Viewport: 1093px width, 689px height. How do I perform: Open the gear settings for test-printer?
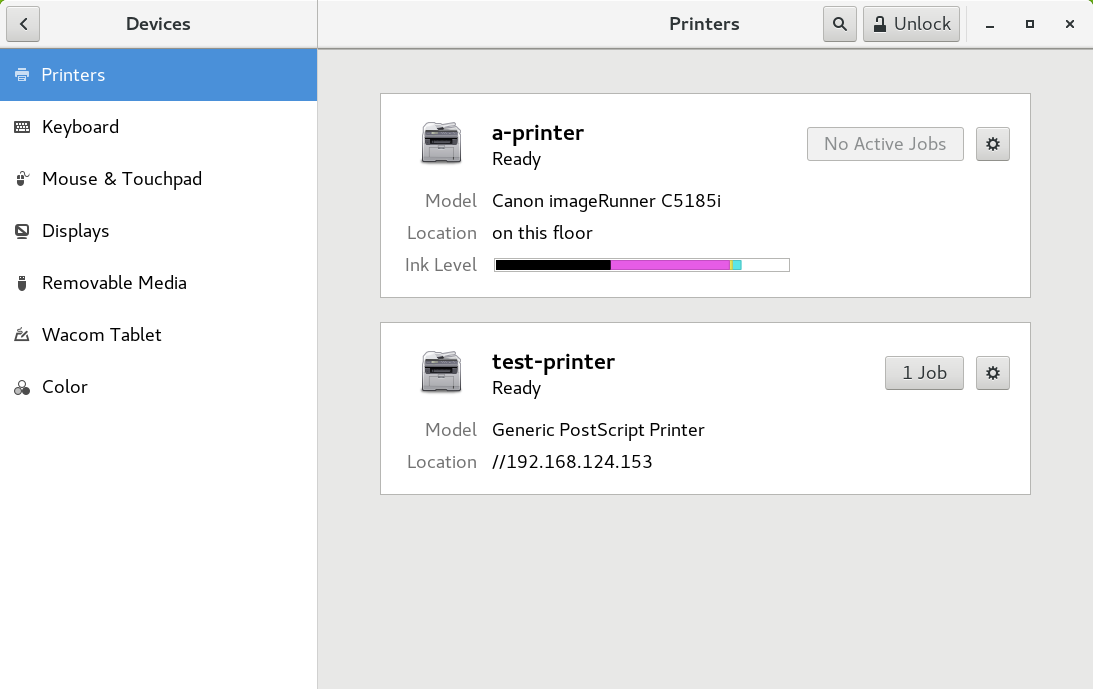(x=993, y=373)
